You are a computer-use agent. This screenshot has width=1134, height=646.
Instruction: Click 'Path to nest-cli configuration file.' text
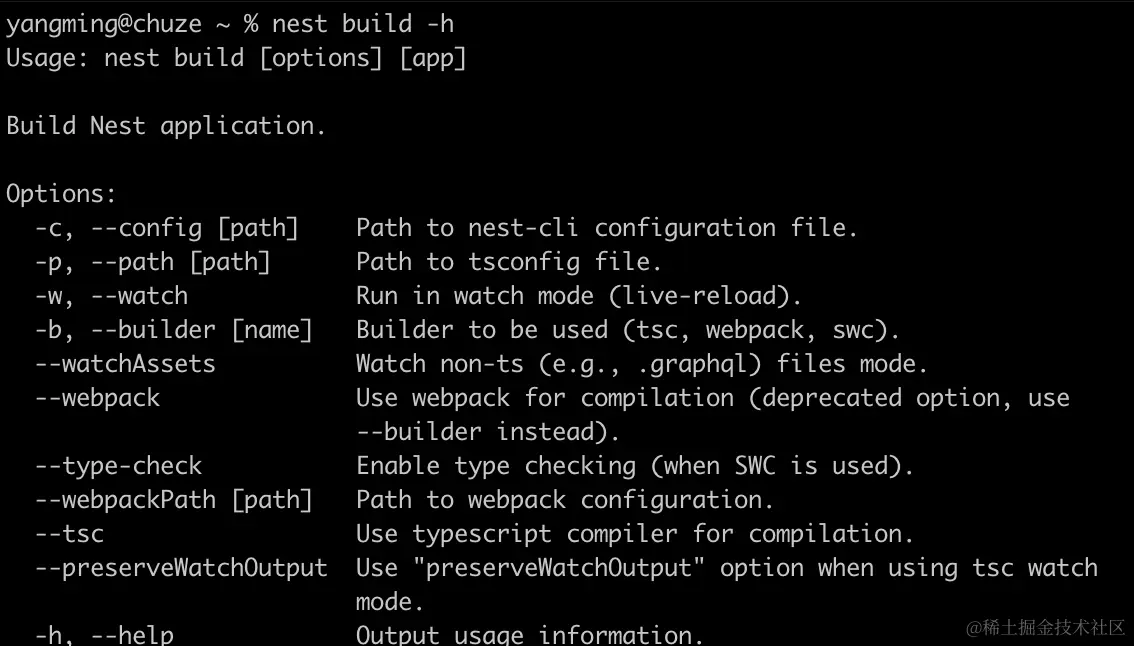(607, 228)
